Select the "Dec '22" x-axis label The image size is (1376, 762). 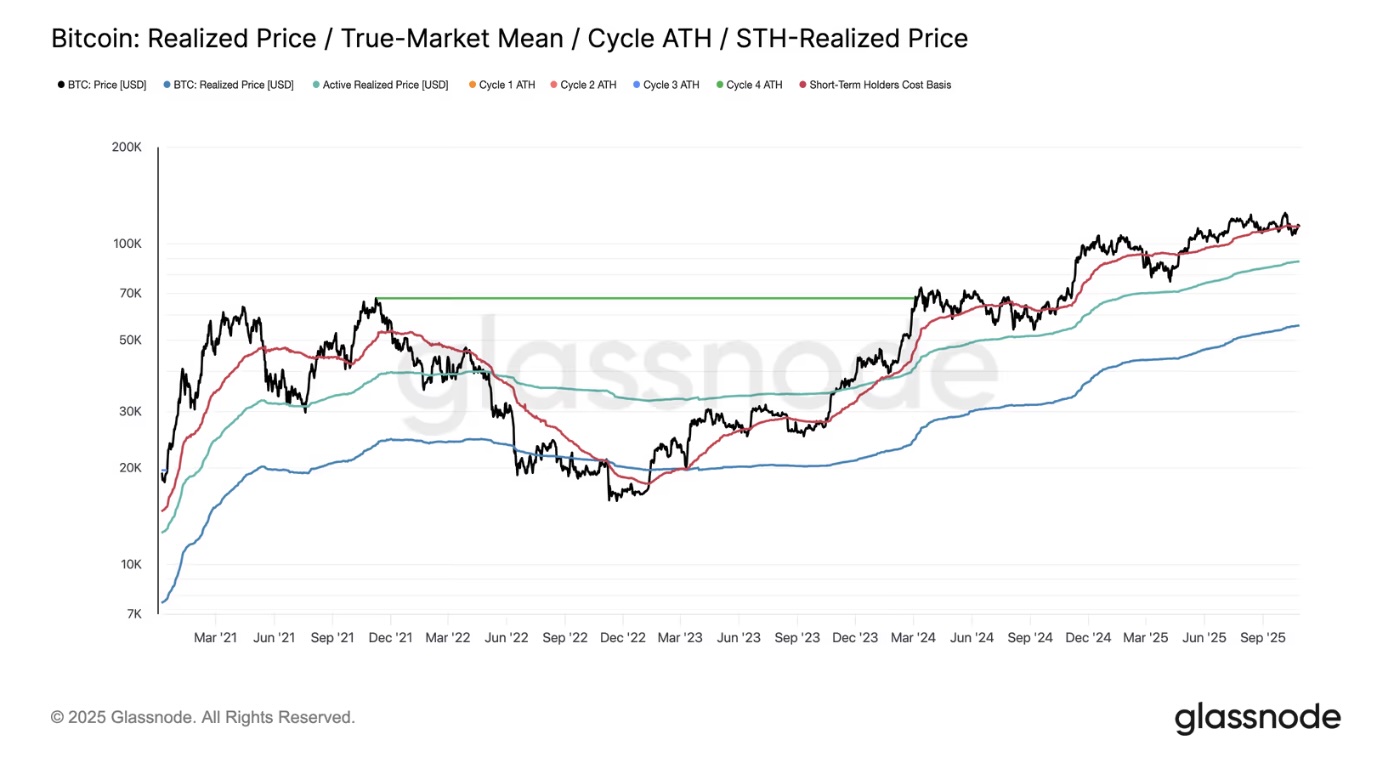point(622,638)
